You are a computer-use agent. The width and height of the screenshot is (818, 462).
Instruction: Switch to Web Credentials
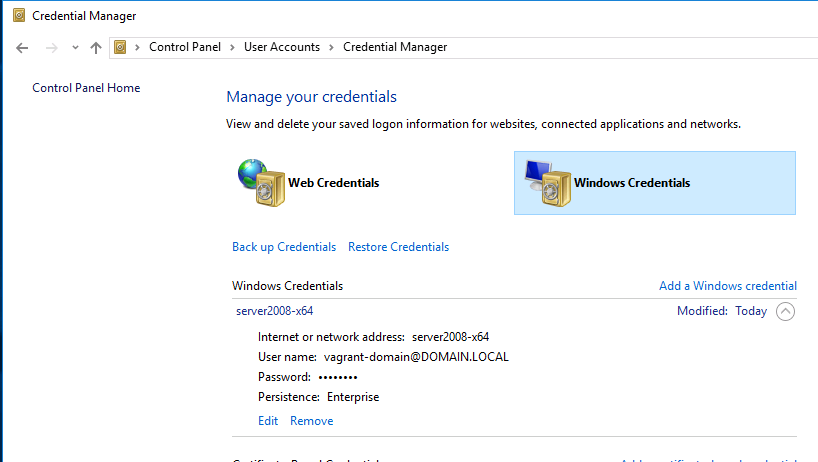tap(333, 183)
